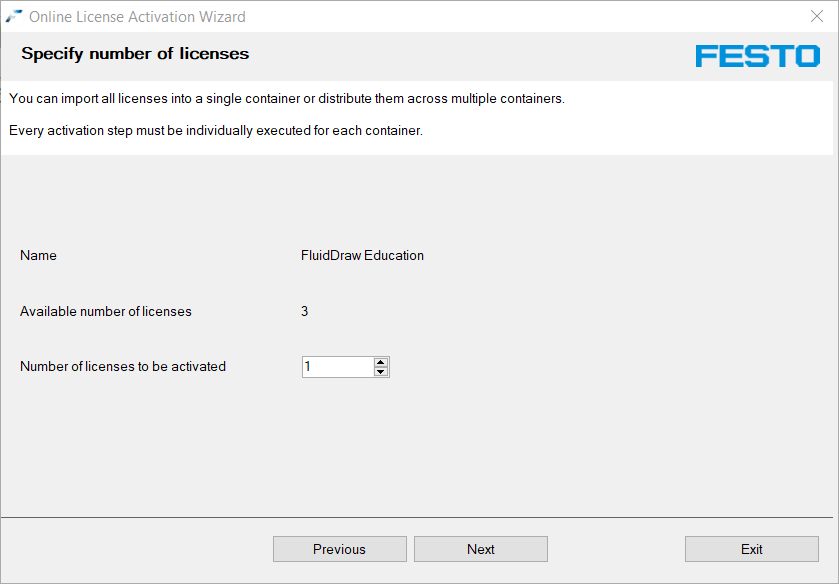The width and height of the screenshot is (839, 584).
Task: Click the available licenses value 3
Action: (305, 311)
